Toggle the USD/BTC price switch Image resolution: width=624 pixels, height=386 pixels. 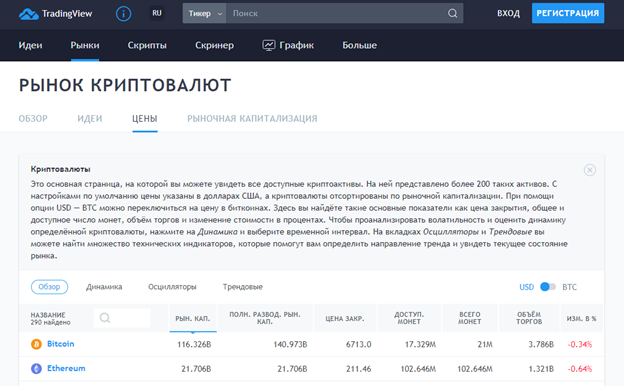pos(548,287)
